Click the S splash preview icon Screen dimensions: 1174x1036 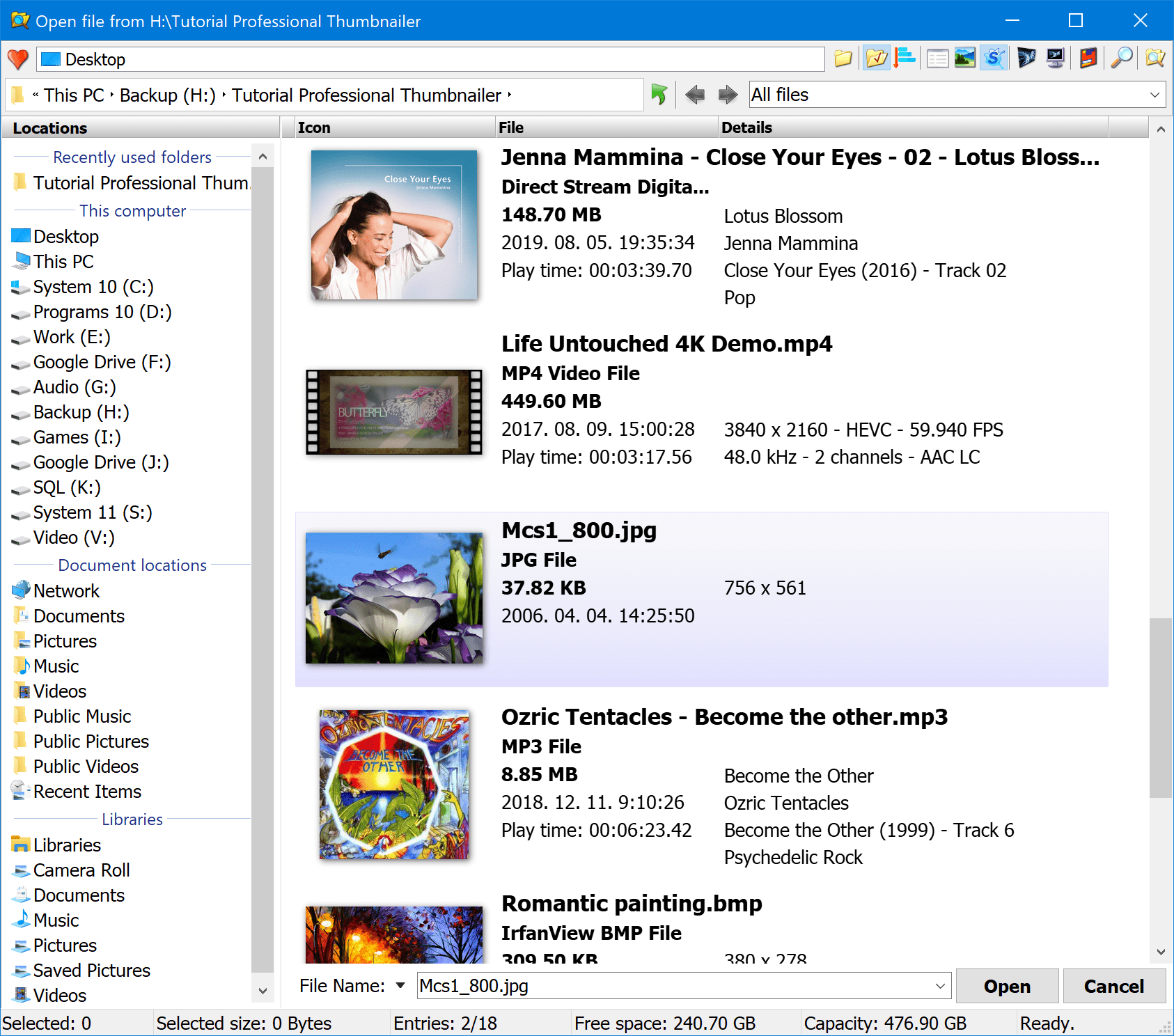994,58
